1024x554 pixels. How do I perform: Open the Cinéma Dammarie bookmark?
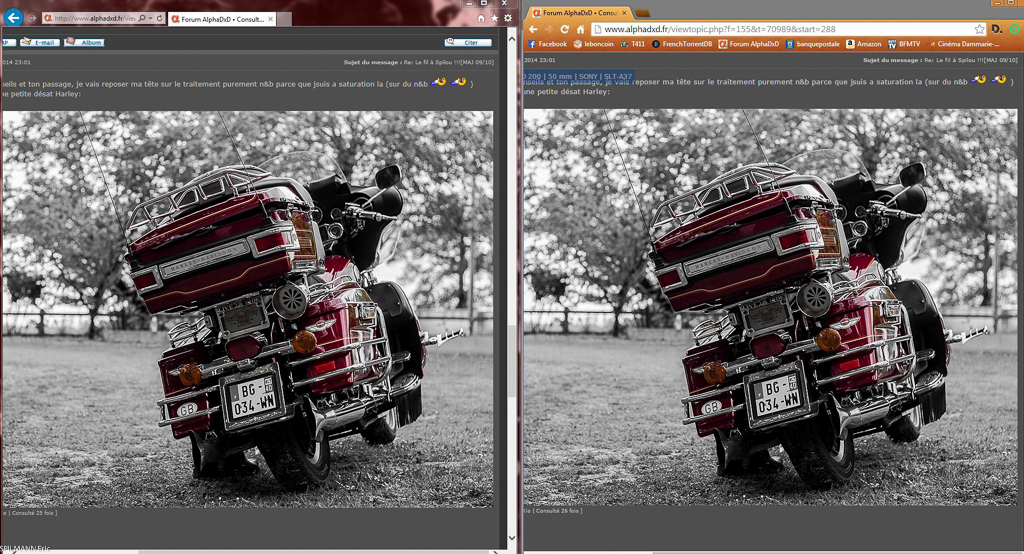[963, 44]
